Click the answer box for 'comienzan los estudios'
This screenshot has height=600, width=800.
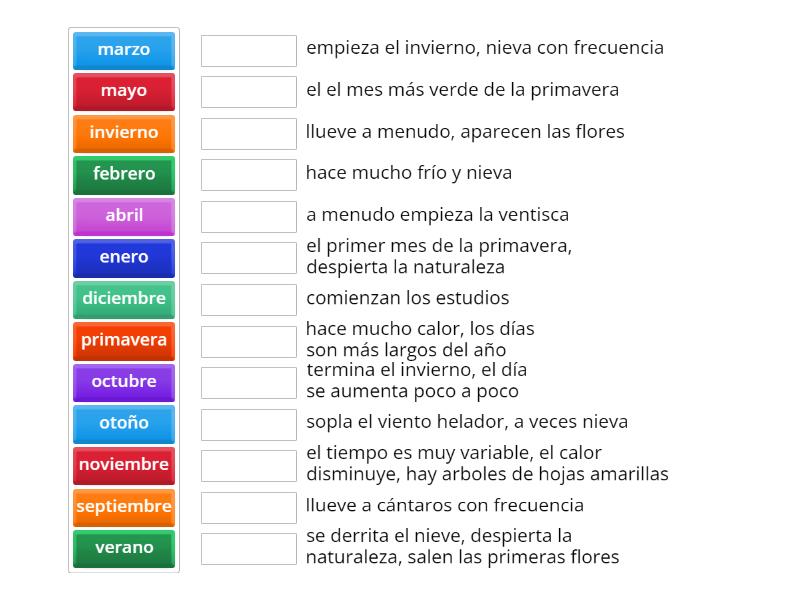click(x=248, y=298)
